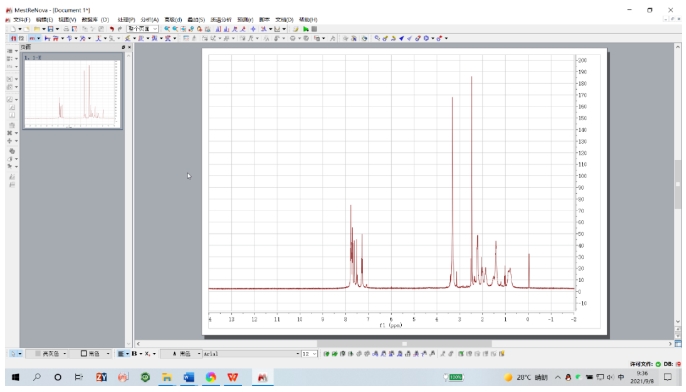
Task: Click the red Undo arrow icon
Action: coord(112,29)
